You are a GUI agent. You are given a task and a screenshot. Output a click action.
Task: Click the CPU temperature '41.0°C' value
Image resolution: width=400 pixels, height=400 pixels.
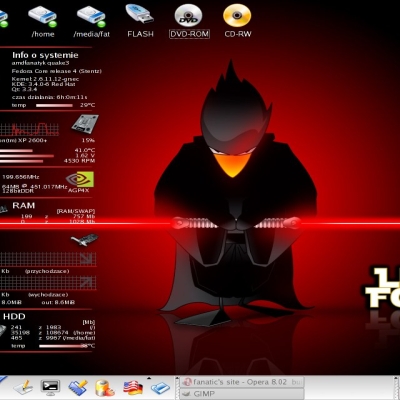(85, 150)
